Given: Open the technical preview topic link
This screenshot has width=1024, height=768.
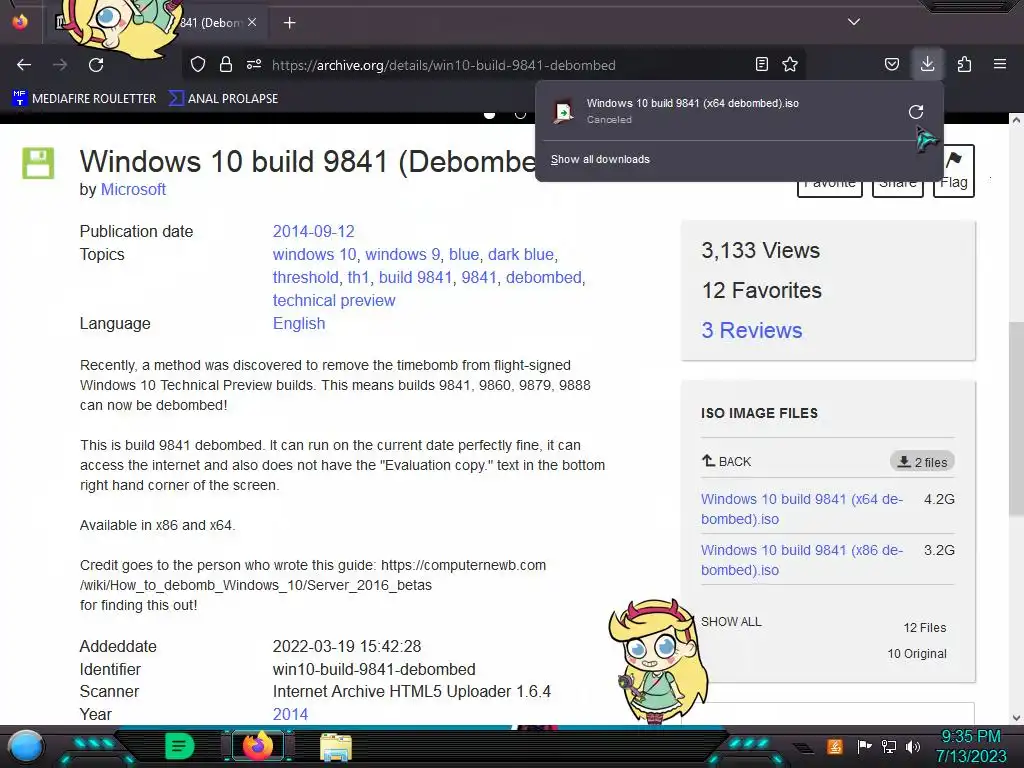Looking at the screenshot, I should 334,300.
